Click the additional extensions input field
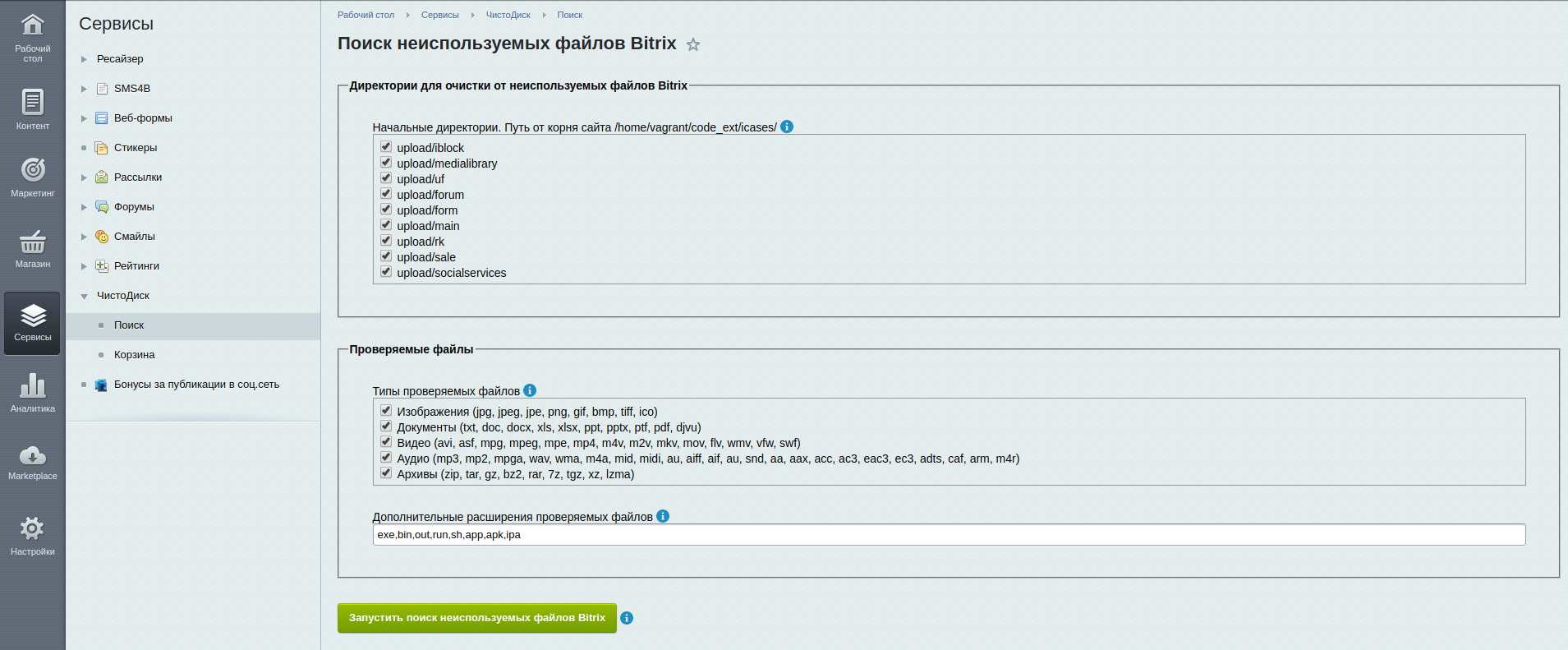 [948, 535]
